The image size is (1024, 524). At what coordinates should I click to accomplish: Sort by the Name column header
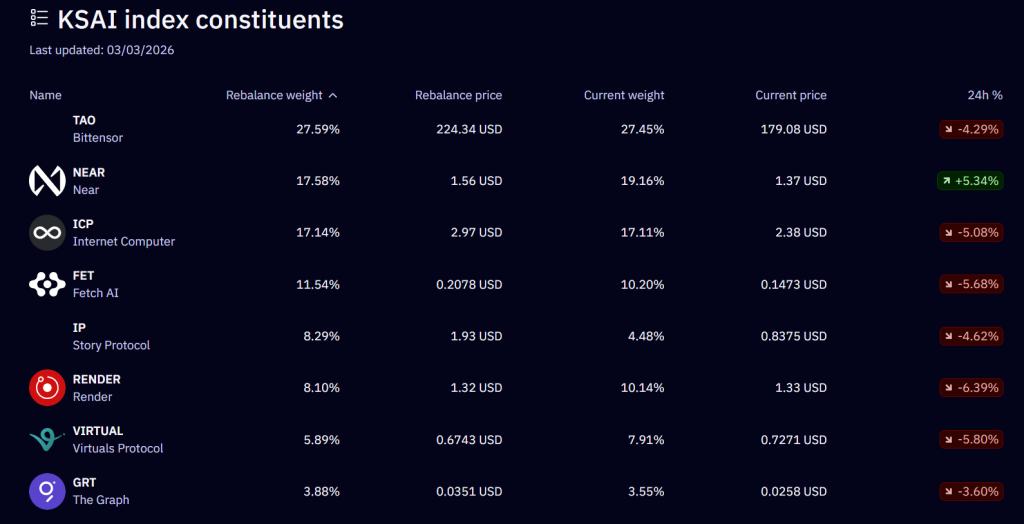(46, 96)
